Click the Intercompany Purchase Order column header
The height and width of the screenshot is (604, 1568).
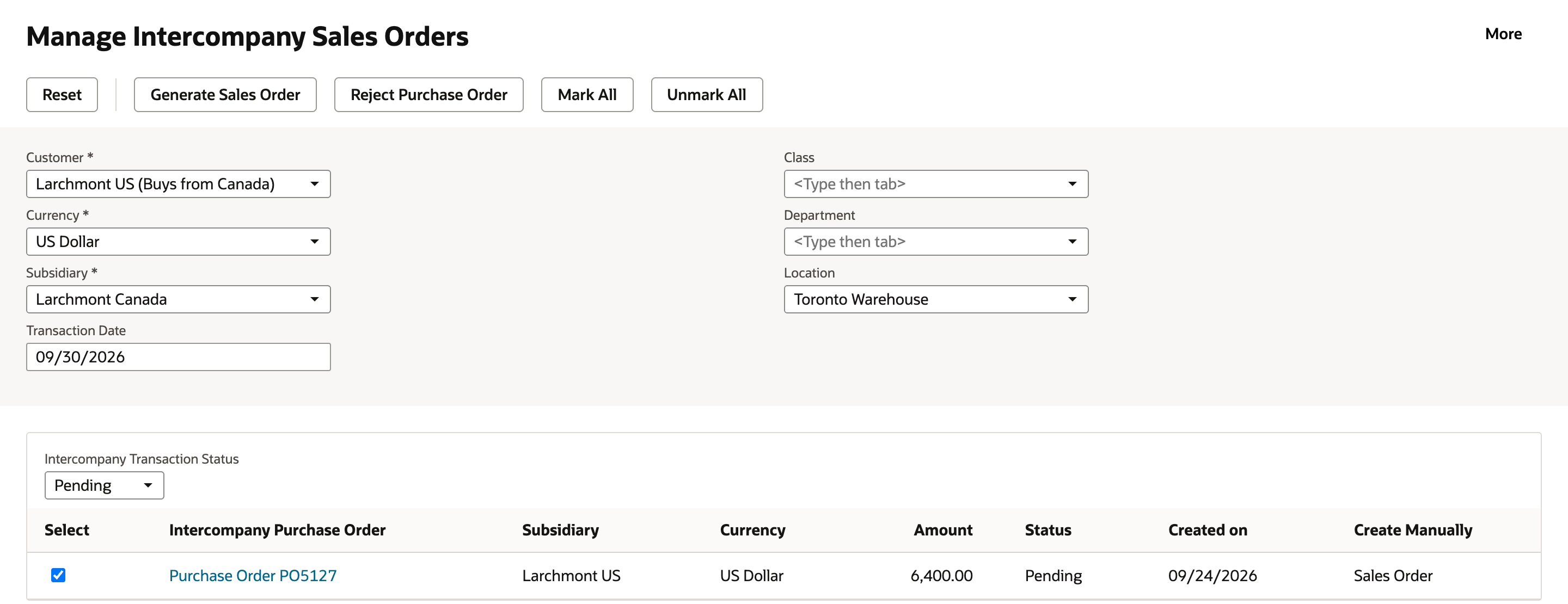click(277, 530)
